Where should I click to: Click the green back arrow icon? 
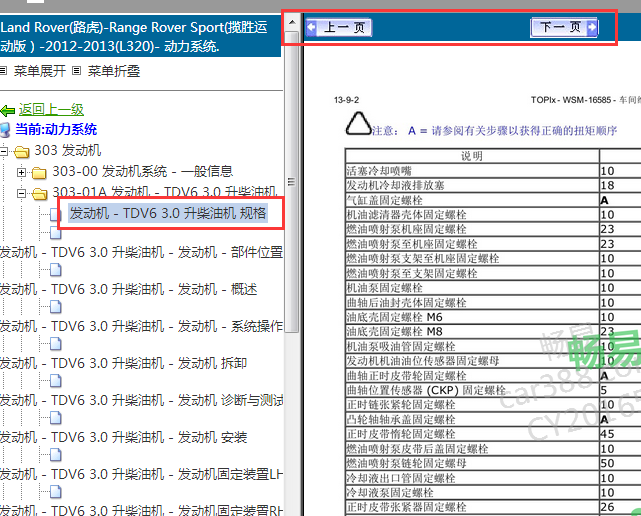pyautogui.click(x=7, y=110)
